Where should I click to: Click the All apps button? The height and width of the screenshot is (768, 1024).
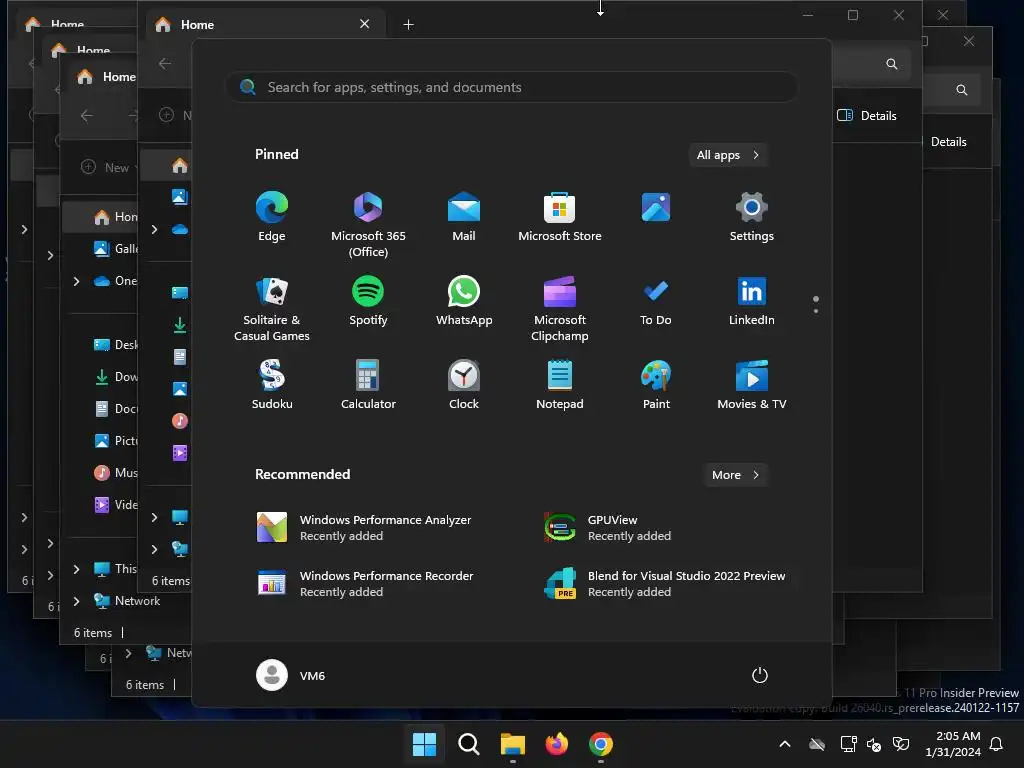point(728,155)
